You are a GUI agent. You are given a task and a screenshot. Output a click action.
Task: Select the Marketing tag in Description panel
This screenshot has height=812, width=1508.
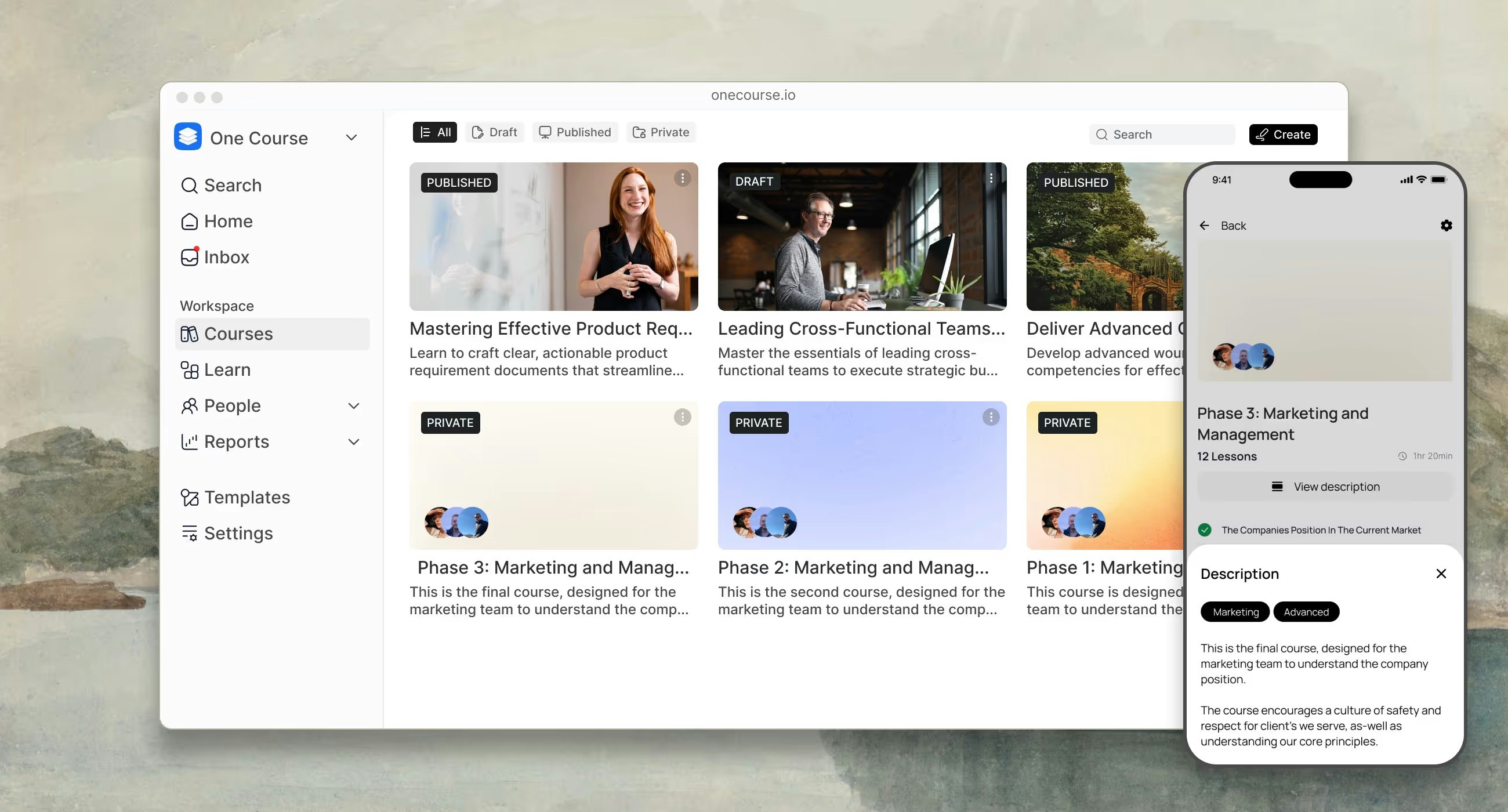pyautogui.click(x=1235, y=611)
